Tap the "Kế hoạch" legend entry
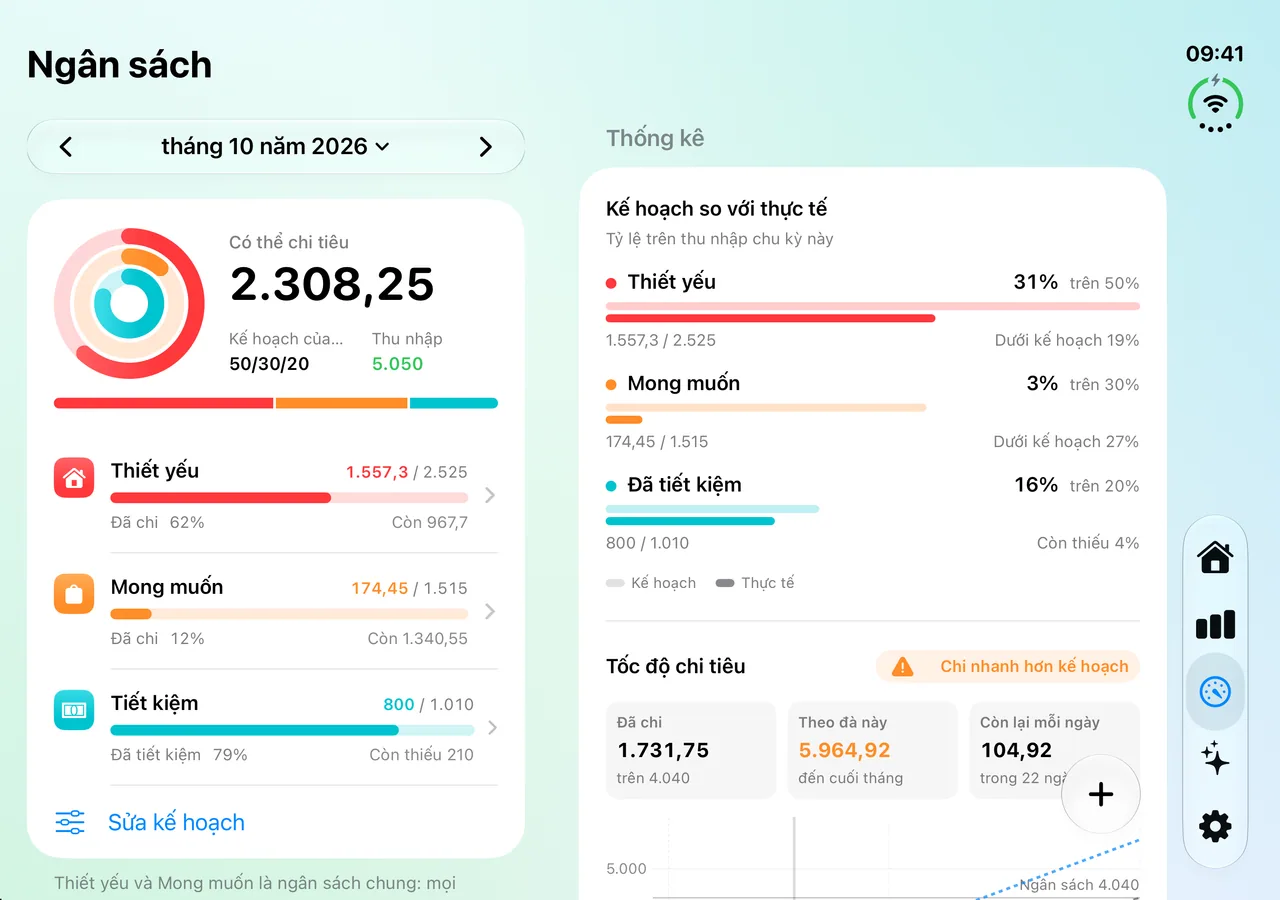The width and height of the screenshot is (1280, 900). (x=651, y=583)
